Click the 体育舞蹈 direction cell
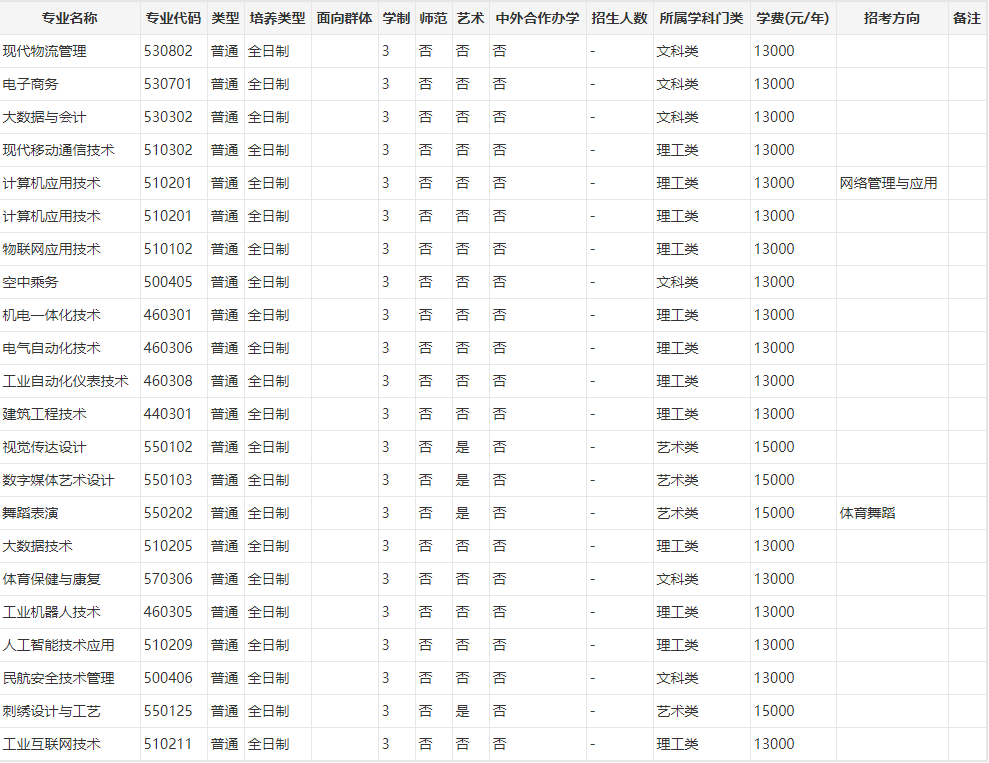This screenshot has height=763, width=989. 867,513
